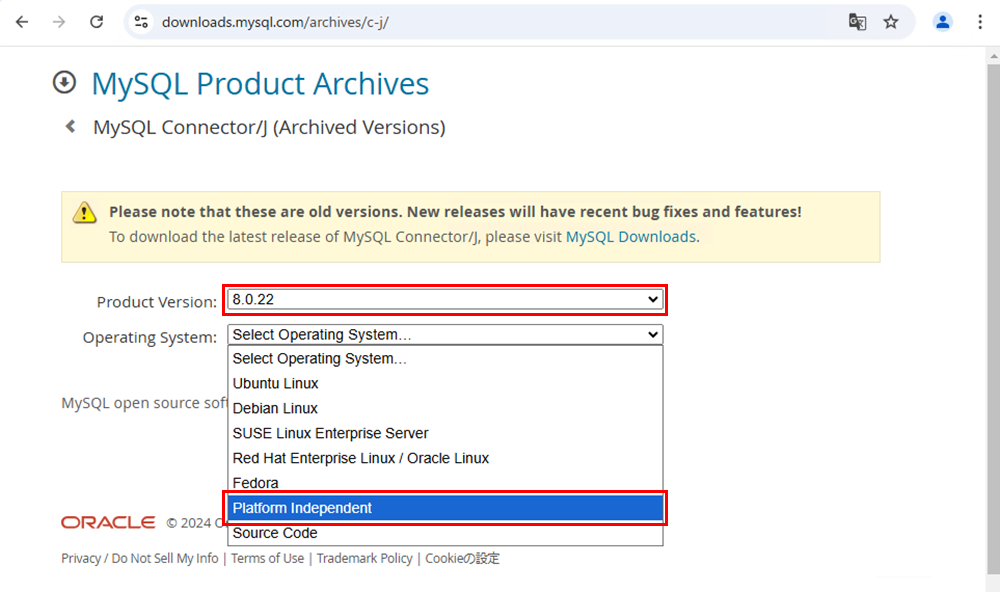Select Platform Independent option

tap(445, 508)
